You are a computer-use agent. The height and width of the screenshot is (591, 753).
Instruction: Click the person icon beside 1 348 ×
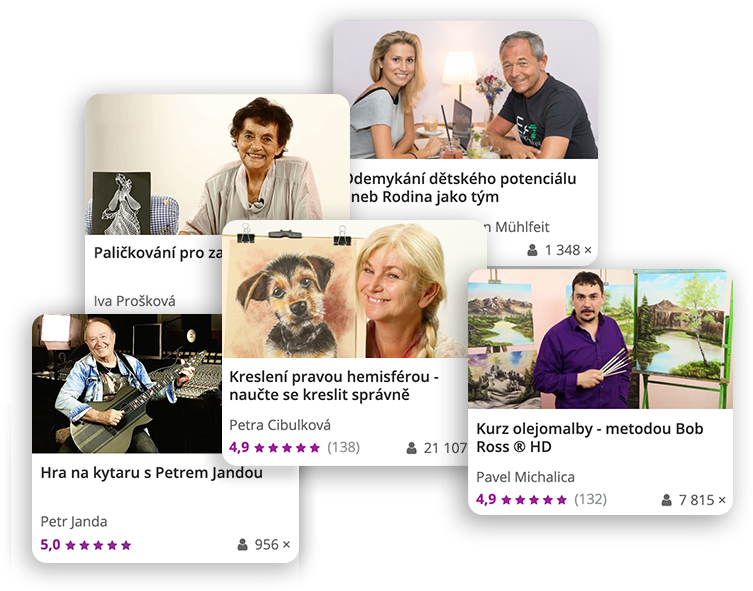pyautogui.click(x=532, y=250)
